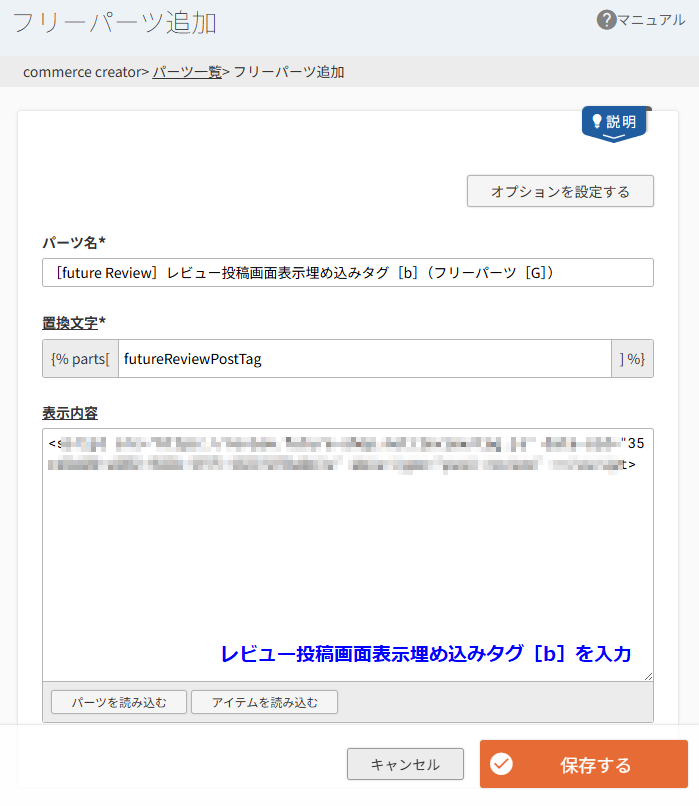This screenshot has height=806, width=699.
Task: Click the 置換文字 input with futureReviewPostTag
Action: tap(364, 359)
